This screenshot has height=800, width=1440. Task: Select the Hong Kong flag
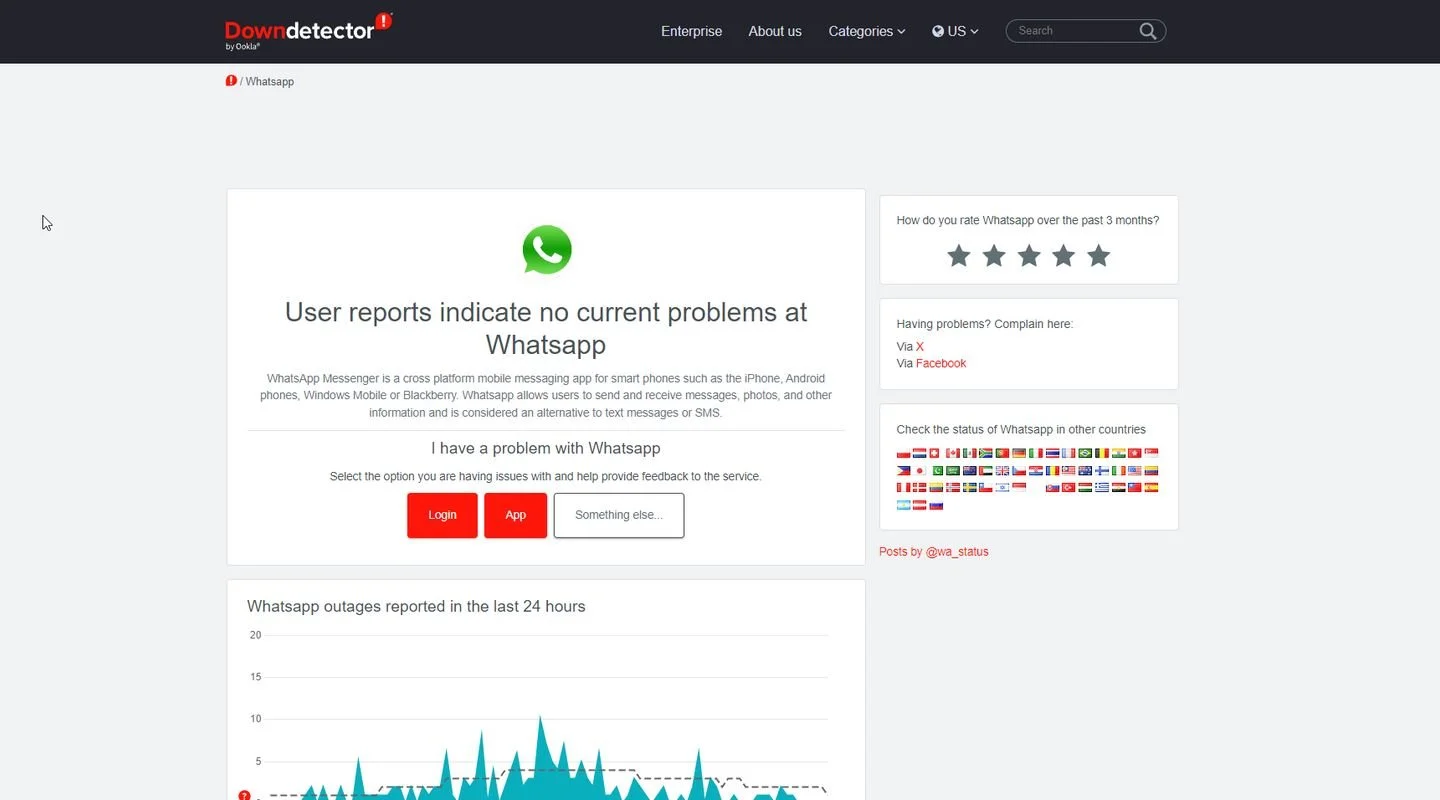[1135, 453]
